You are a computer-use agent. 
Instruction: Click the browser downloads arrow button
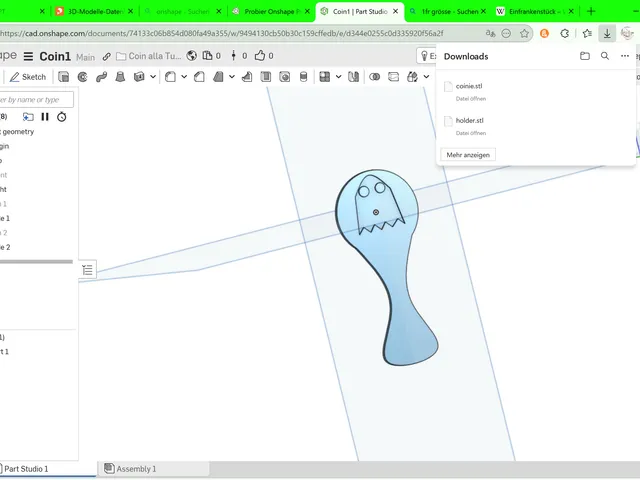[607, 33]
